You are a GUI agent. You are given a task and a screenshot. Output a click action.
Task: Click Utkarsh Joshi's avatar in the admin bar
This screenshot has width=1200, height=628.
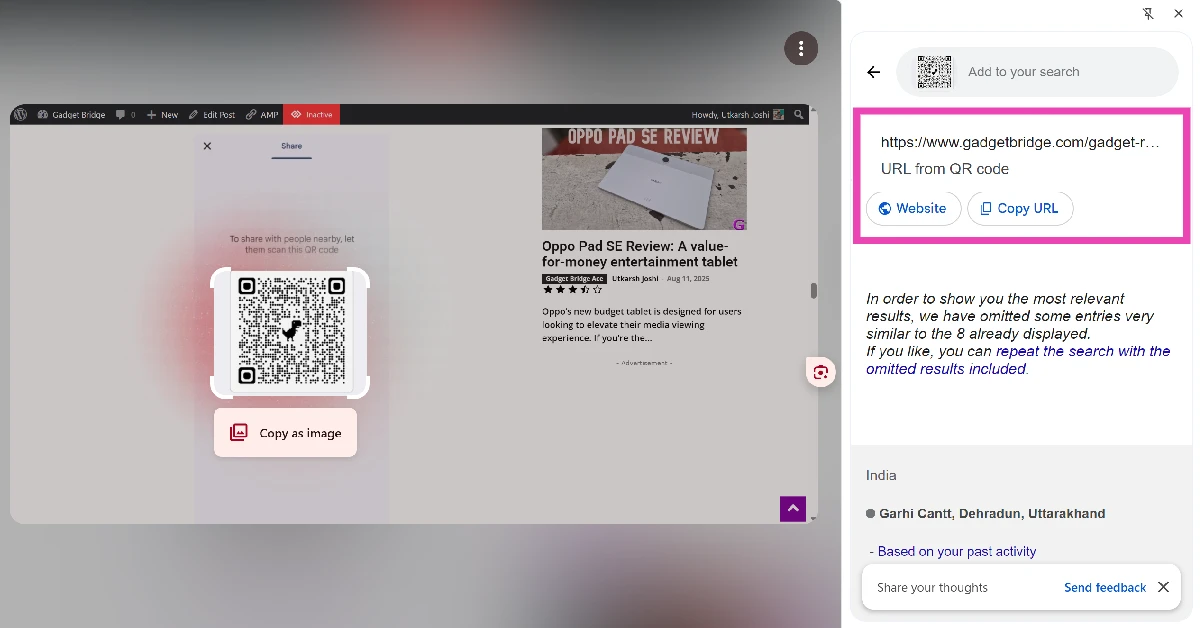tap(778, 114)
